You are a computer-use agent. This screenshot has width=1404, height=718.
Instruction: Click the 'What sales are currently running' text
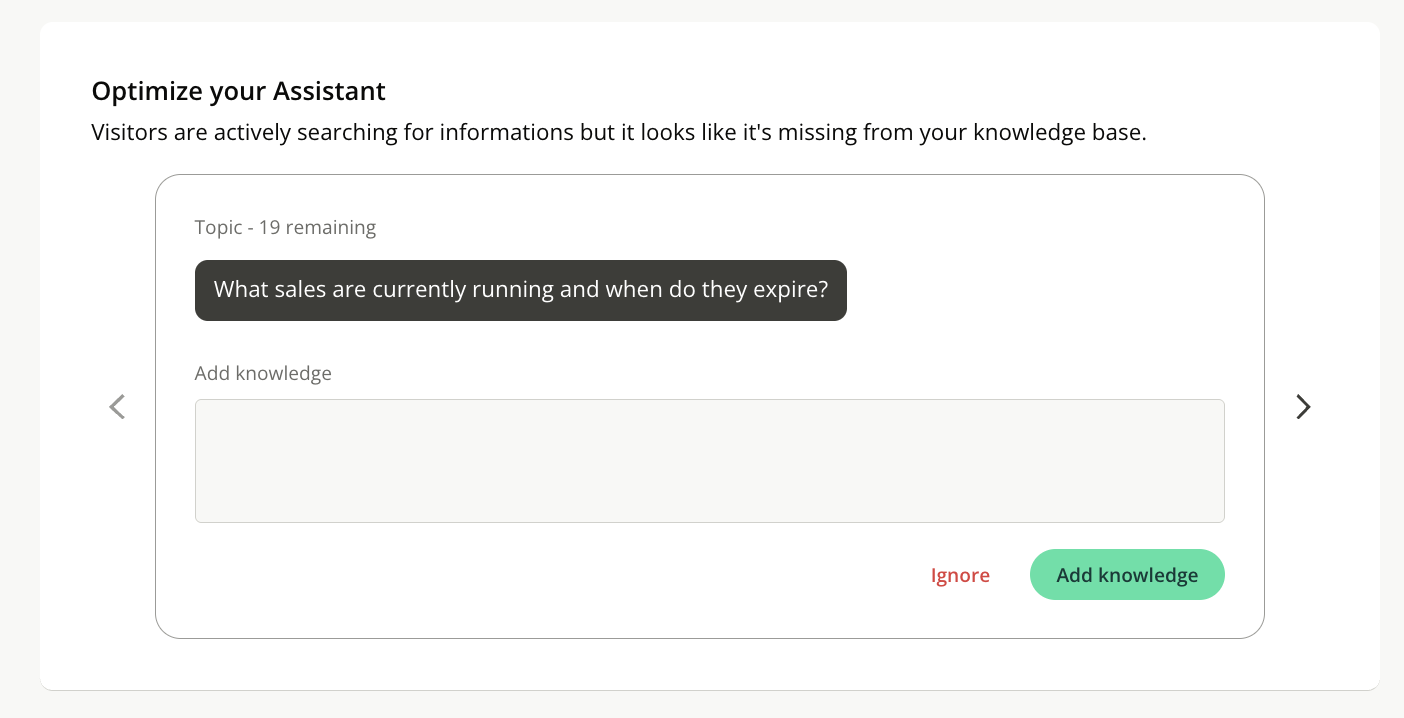[x=400, y=291]
